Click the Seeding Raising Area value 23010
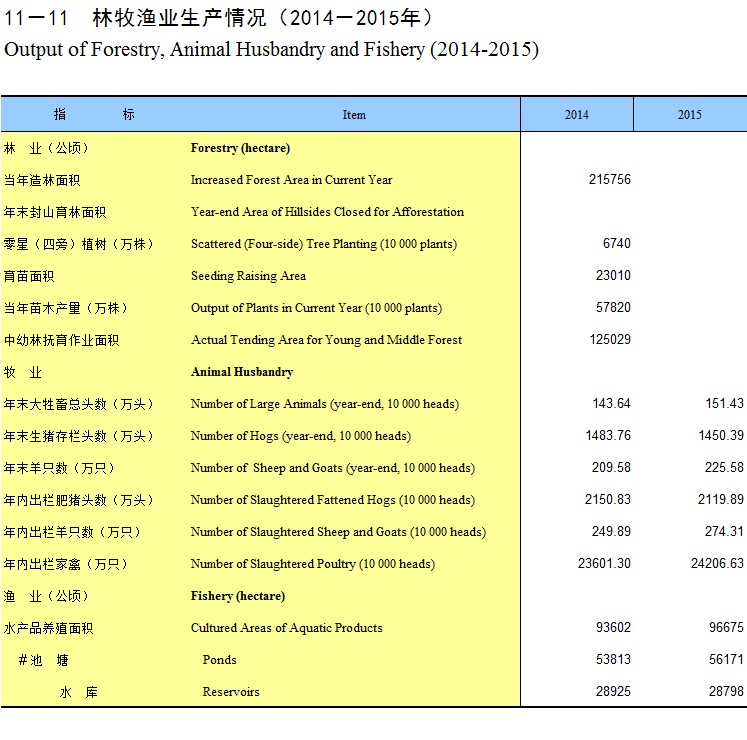The height and width of the screenshot is (740, 747). click(x=613, y=276)
